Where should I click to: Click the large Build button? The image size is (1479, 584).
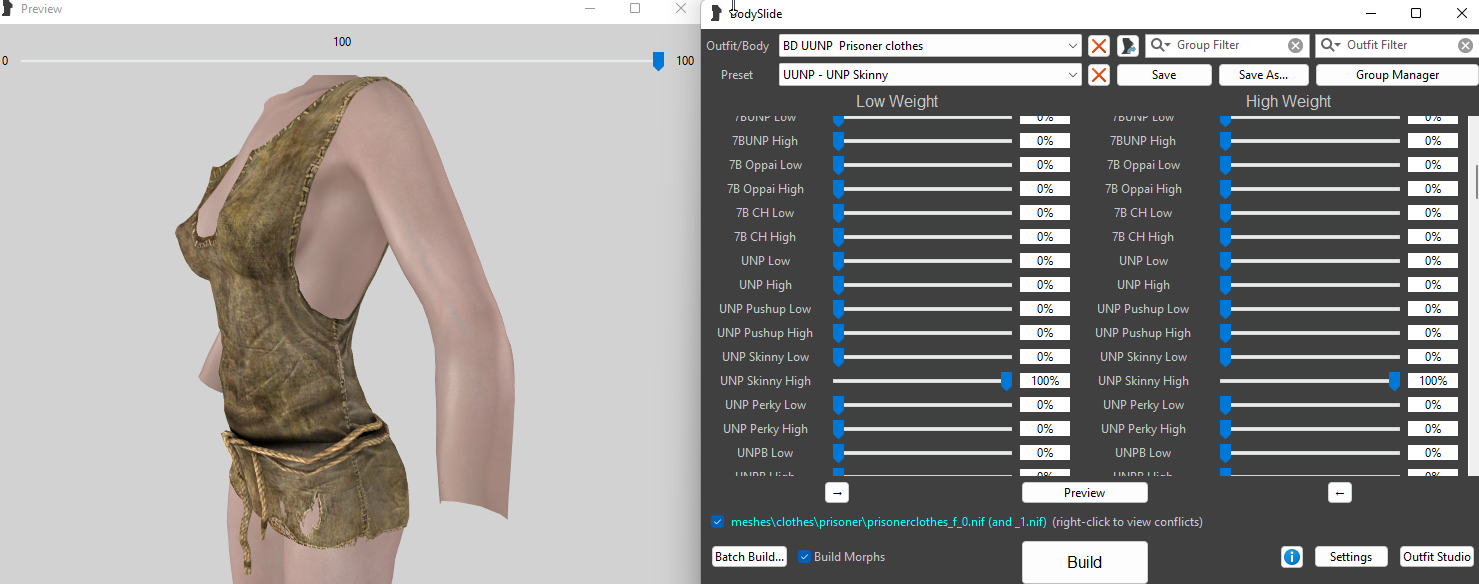[x=1084, y=562]
